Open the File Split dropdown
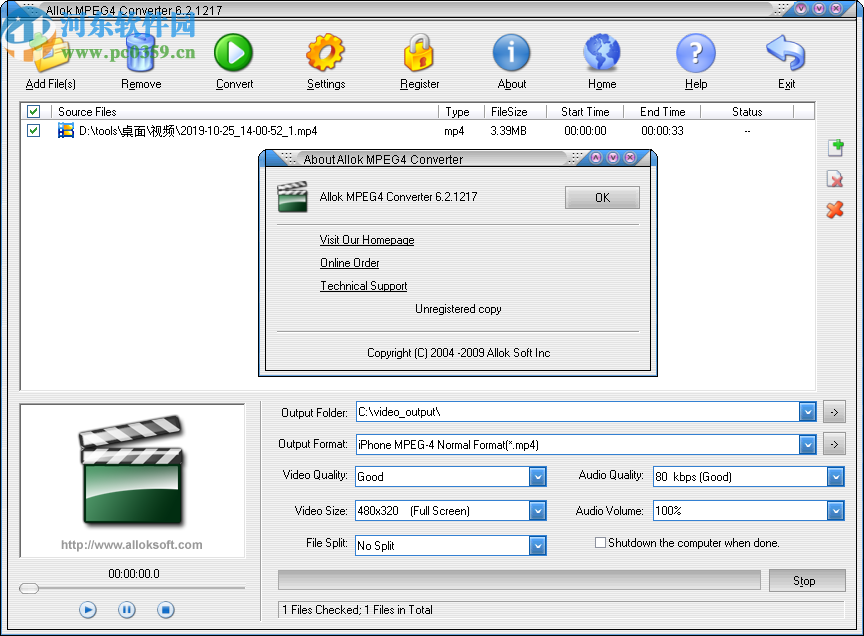 coord(538,546)
